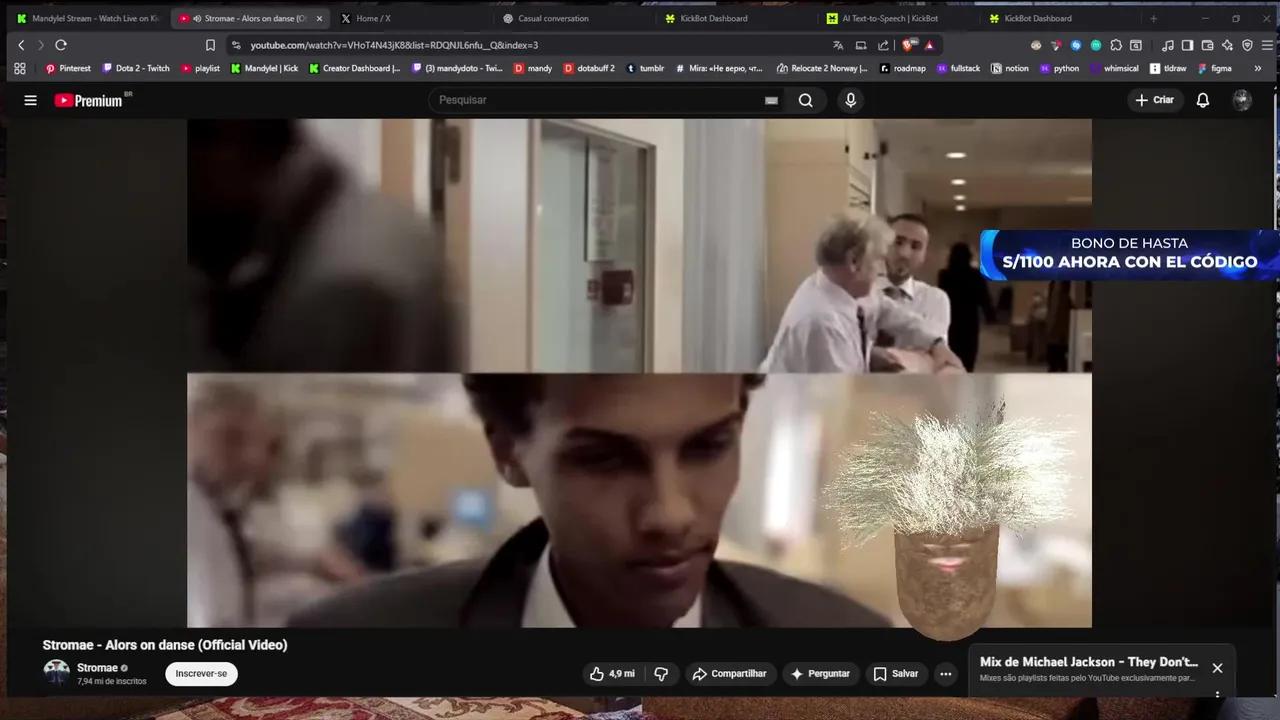Open the account avatar menu
1280x720 pixels.
tap(1242, 100)
